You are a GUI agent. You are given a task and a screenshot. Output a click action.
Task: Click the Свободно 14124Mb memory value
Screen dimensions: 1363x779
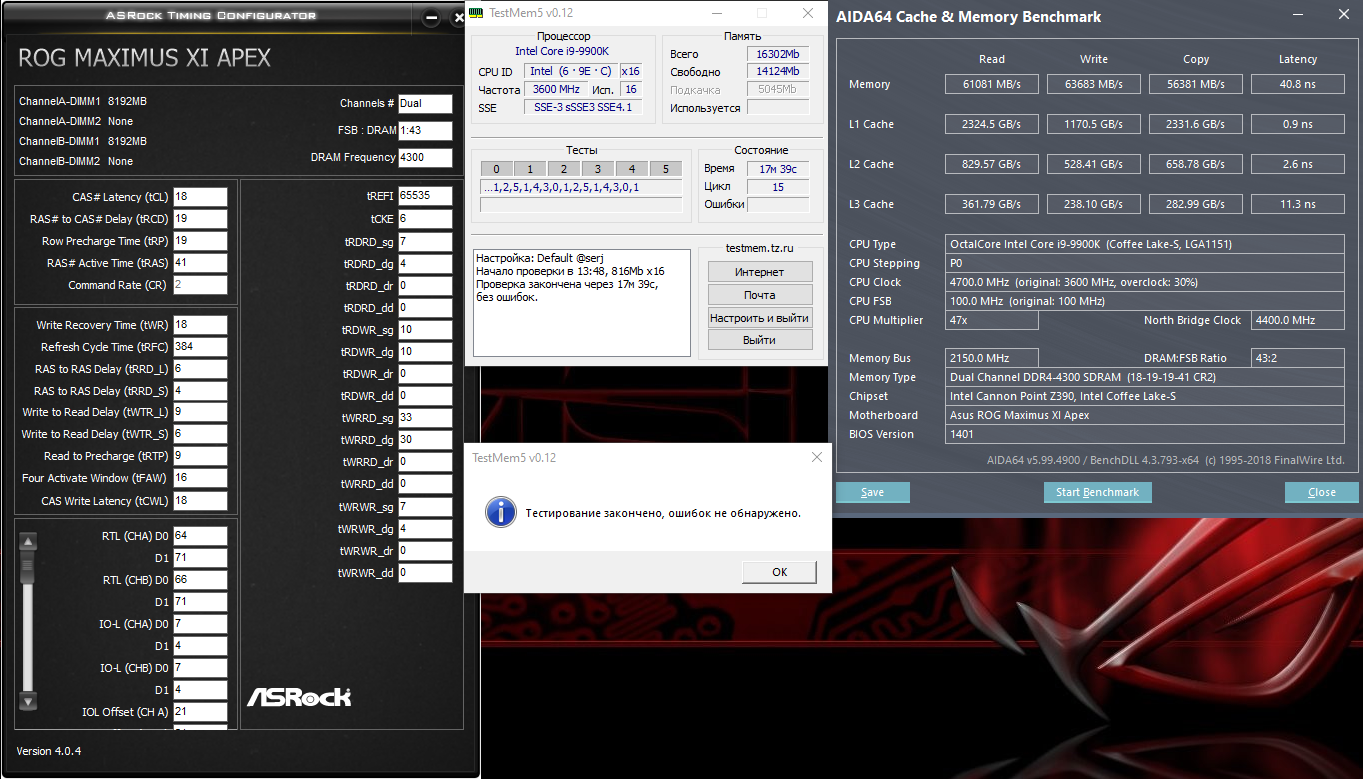(778, 72)
